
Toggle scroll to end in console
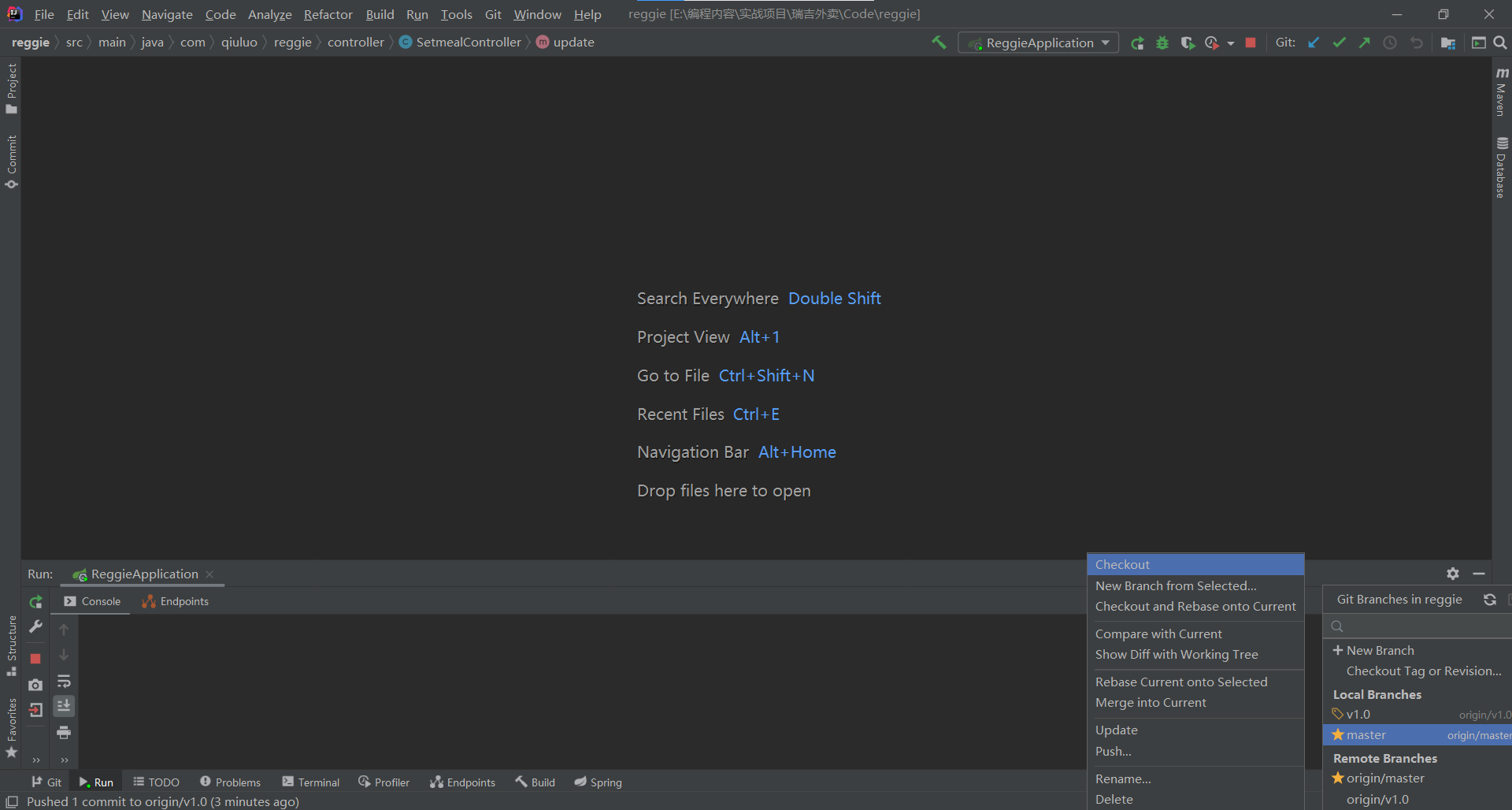(x=64, y=706)
